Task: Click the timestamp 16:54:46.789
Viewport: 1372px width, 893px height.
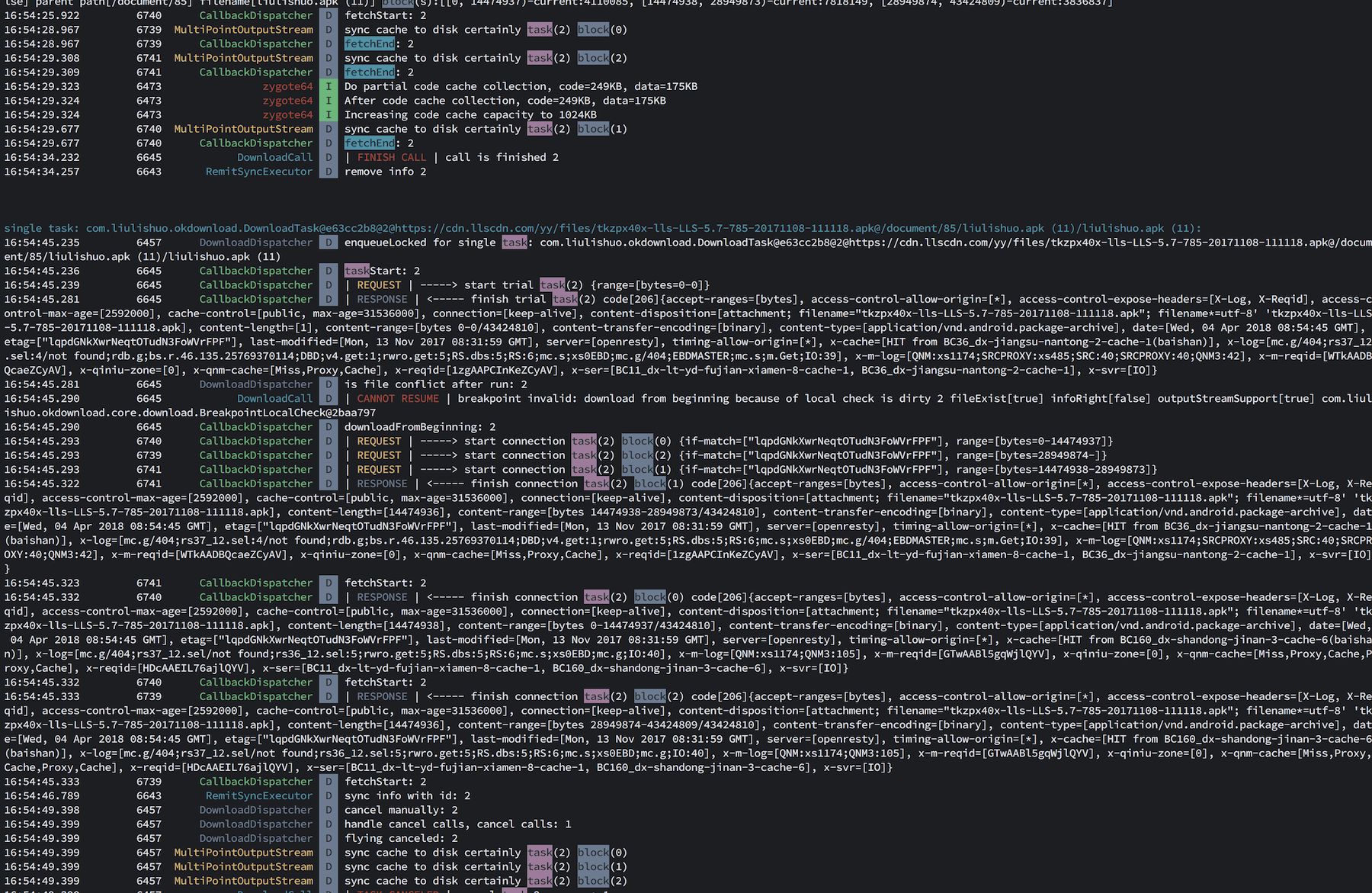Action: coord(42,795)
